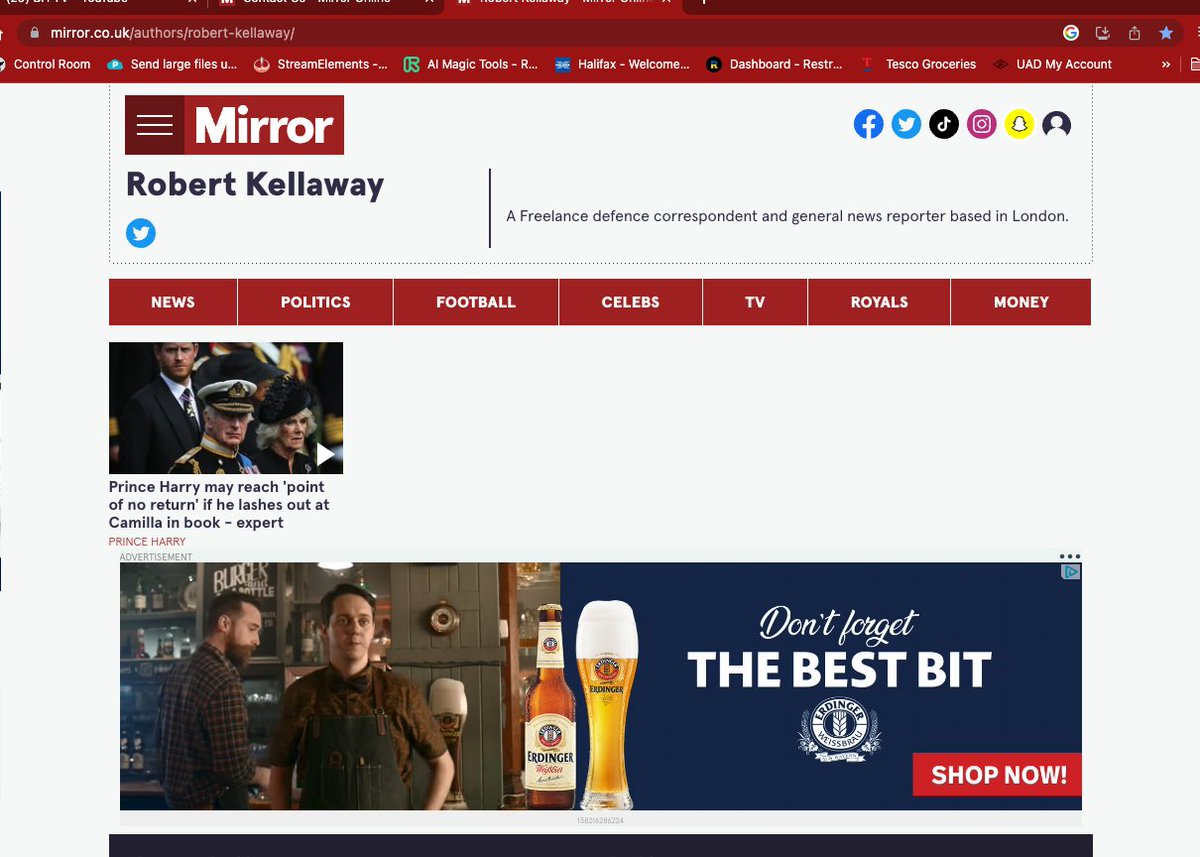Play the Prince Harry article video
The width and height of the screenshot is (1200, 857).
(x=325, y=455)
